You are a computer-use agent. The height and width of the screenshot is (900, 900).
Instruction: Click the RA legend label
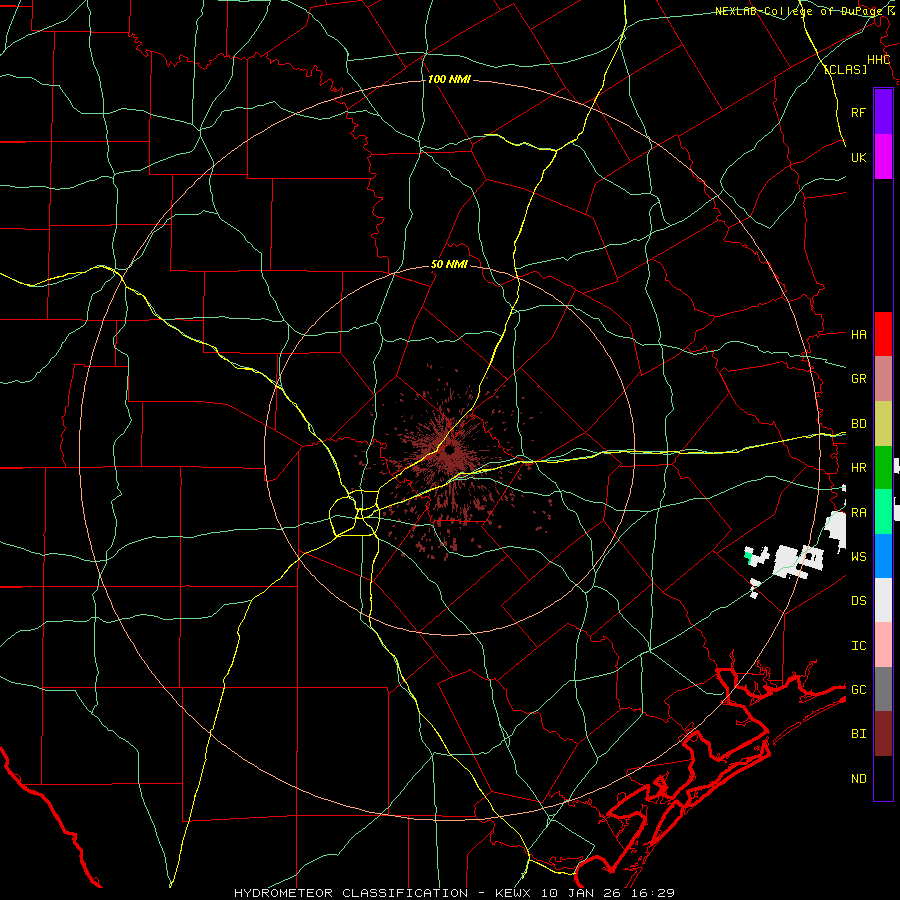(858, 512)
